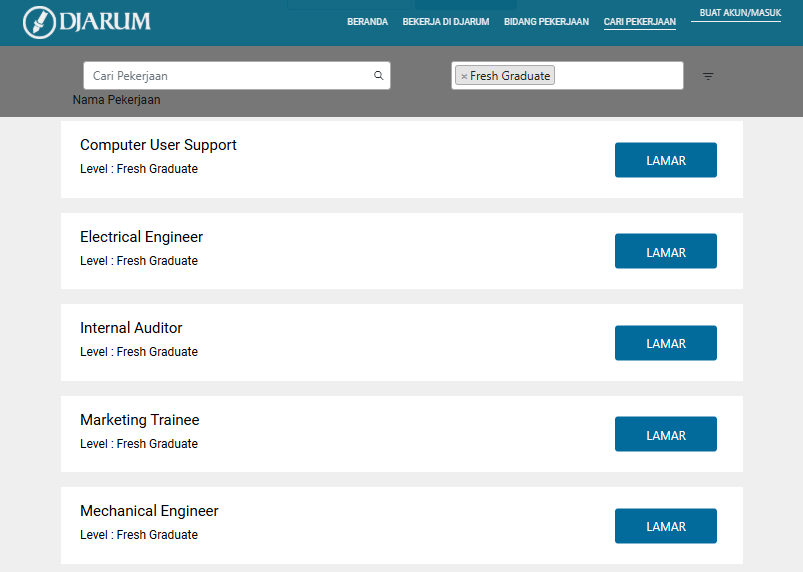The width and height of the screenshot is (803, 572).
Task: Open the Internal Auditor job title
Action: 131,328
